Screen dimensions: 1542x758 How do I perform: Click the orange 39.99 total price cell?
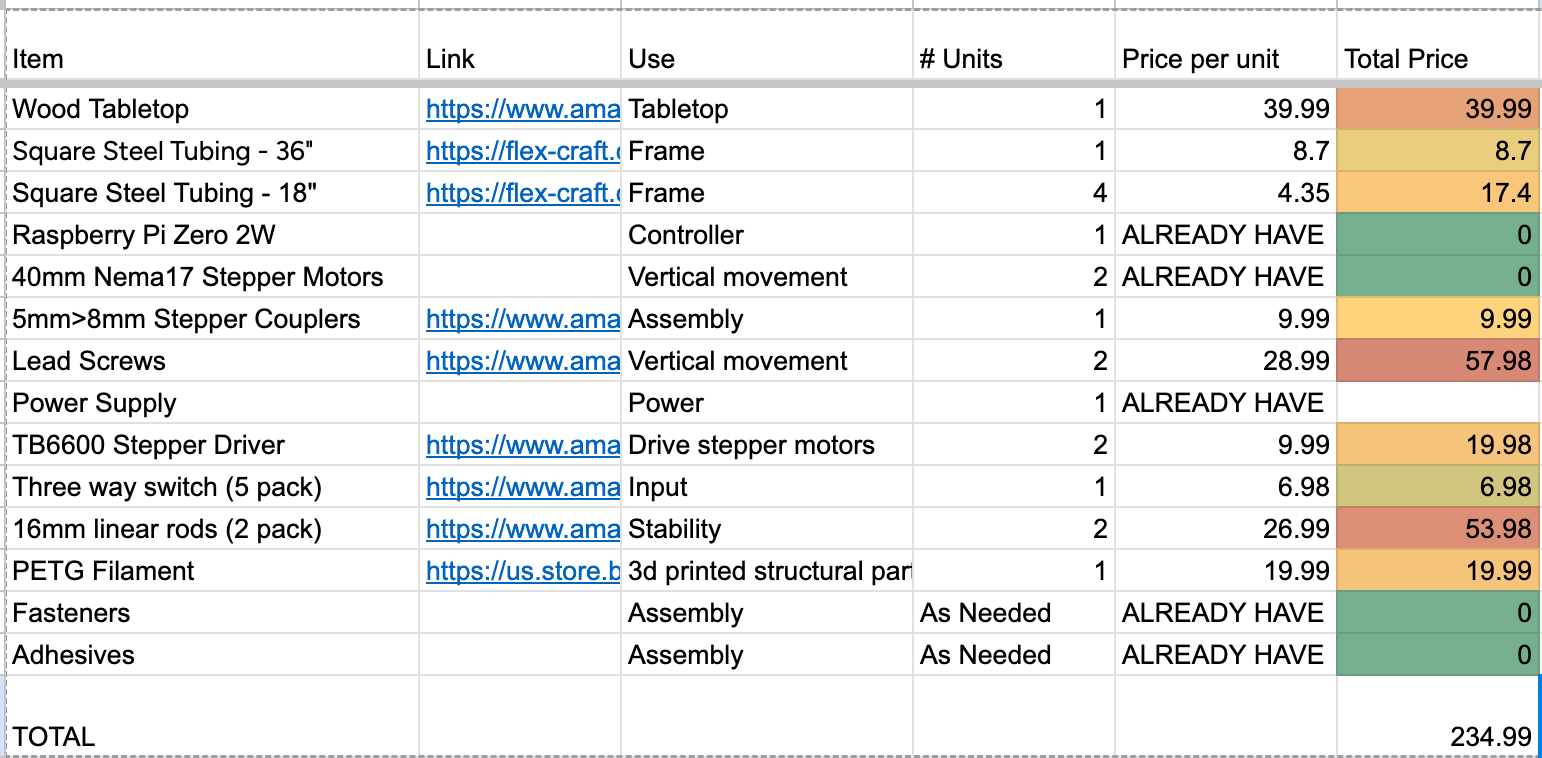click(1437, 109)
